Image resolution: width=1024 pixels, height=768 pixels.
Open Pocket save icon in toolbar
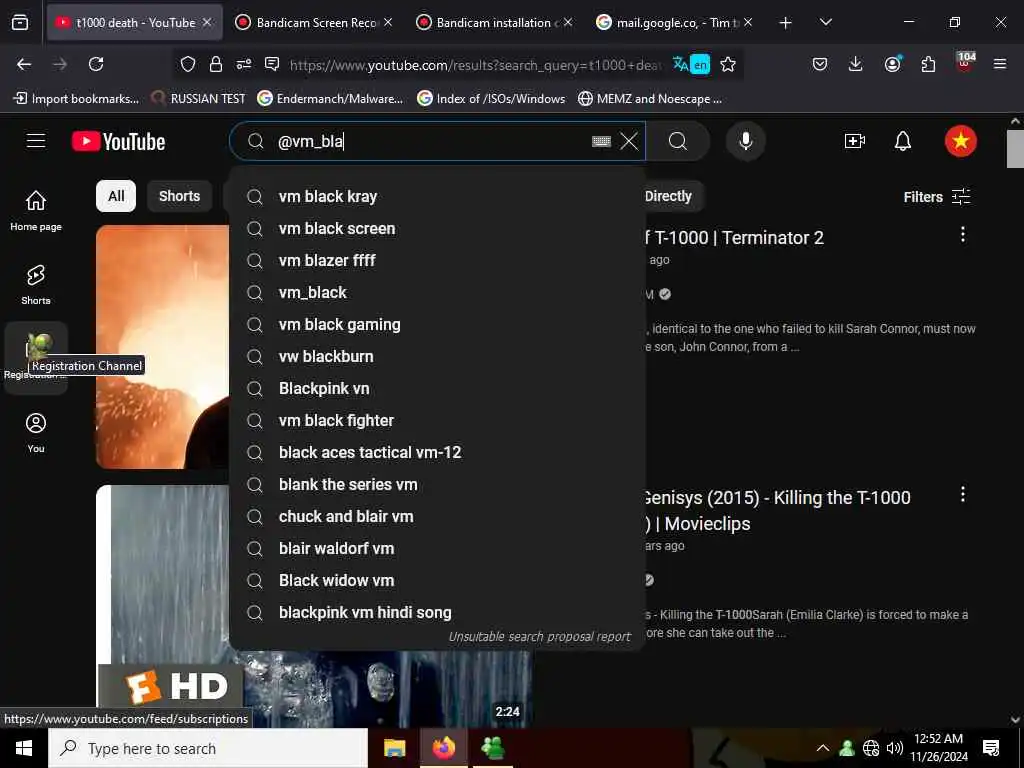(820, 64)
